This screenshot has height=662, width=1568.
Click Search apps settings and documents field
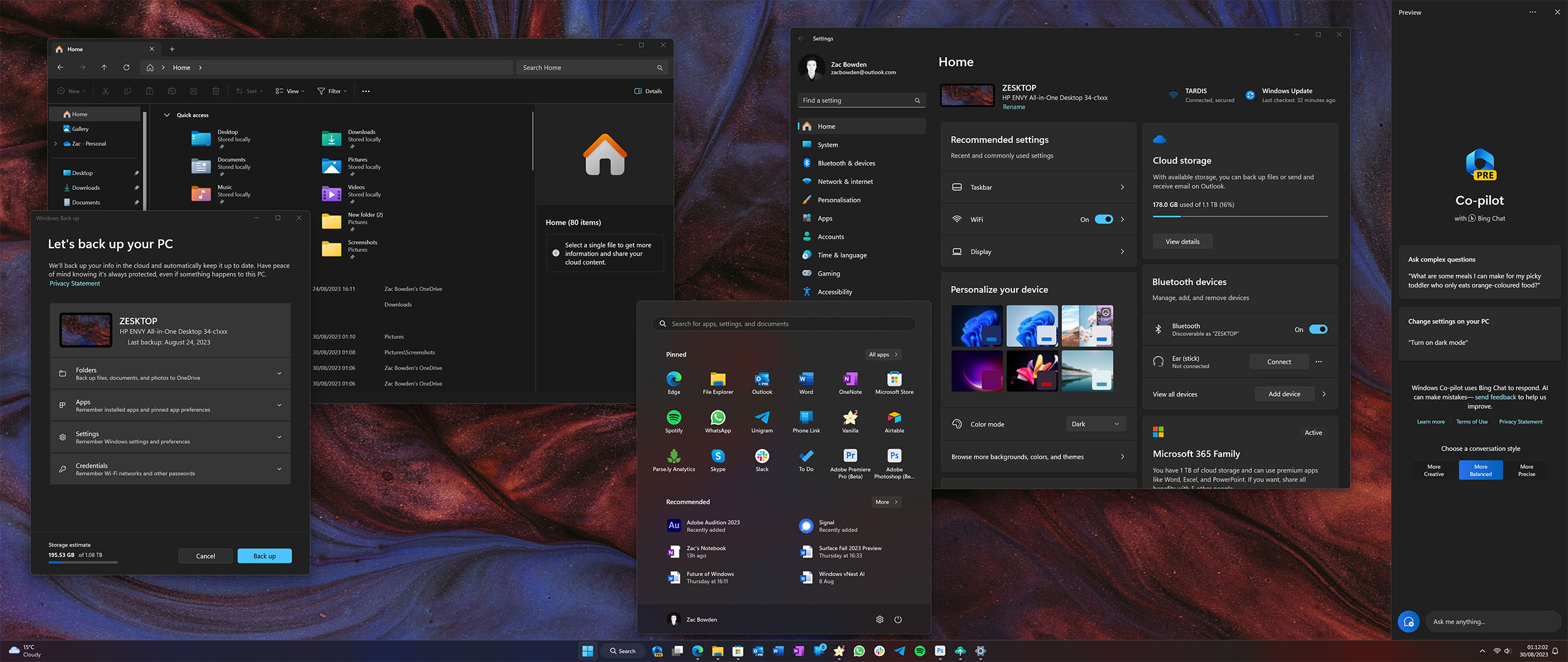click(x=785, y=323)
